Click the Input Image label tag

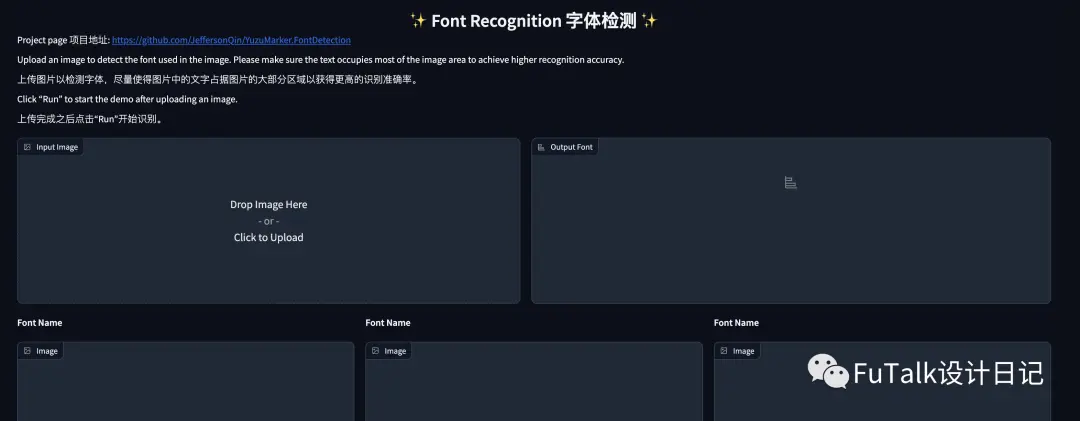coord(50,147)
